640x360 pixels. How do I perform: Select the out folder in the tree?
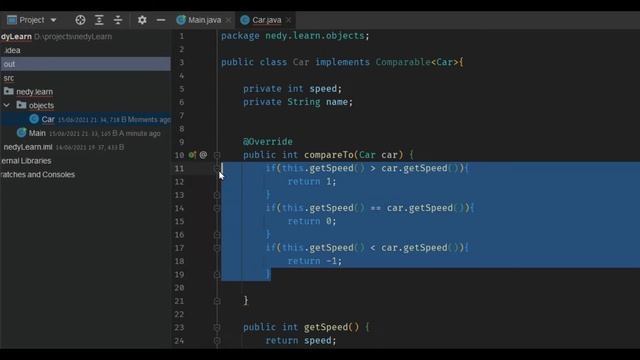tap(85, 64)
